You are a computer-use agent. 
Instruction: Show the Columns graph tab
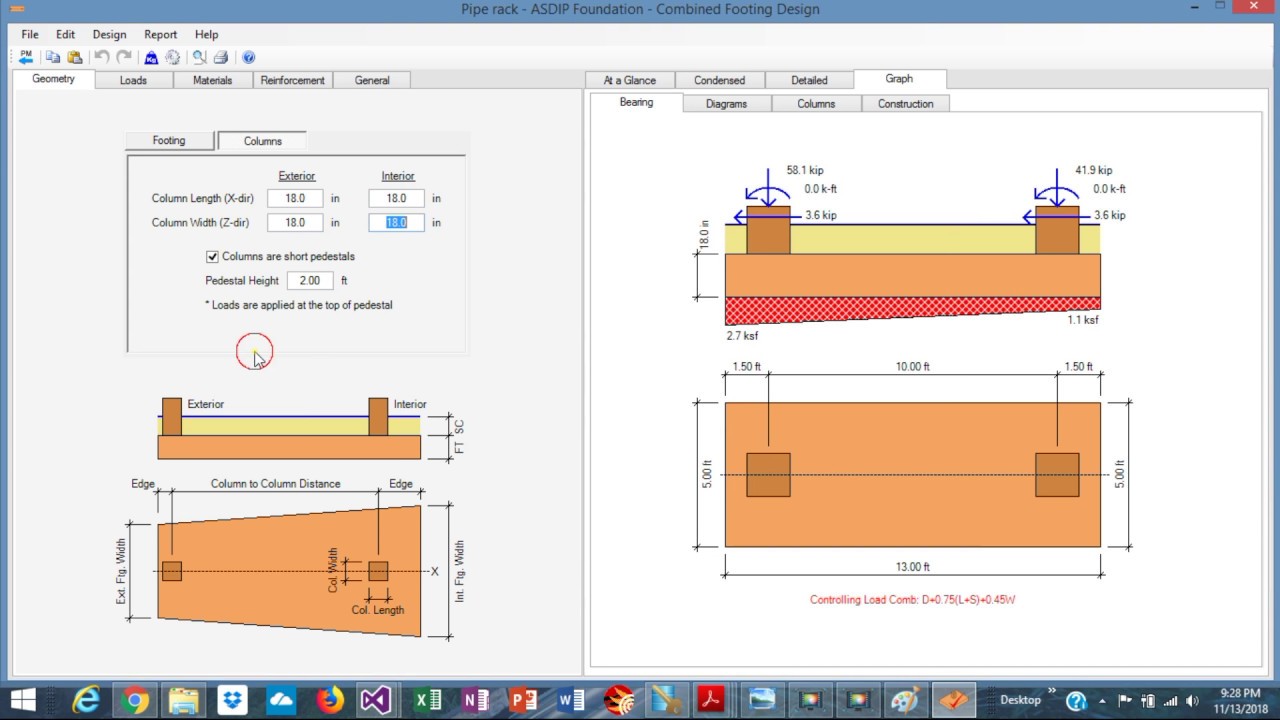(816, 104)
